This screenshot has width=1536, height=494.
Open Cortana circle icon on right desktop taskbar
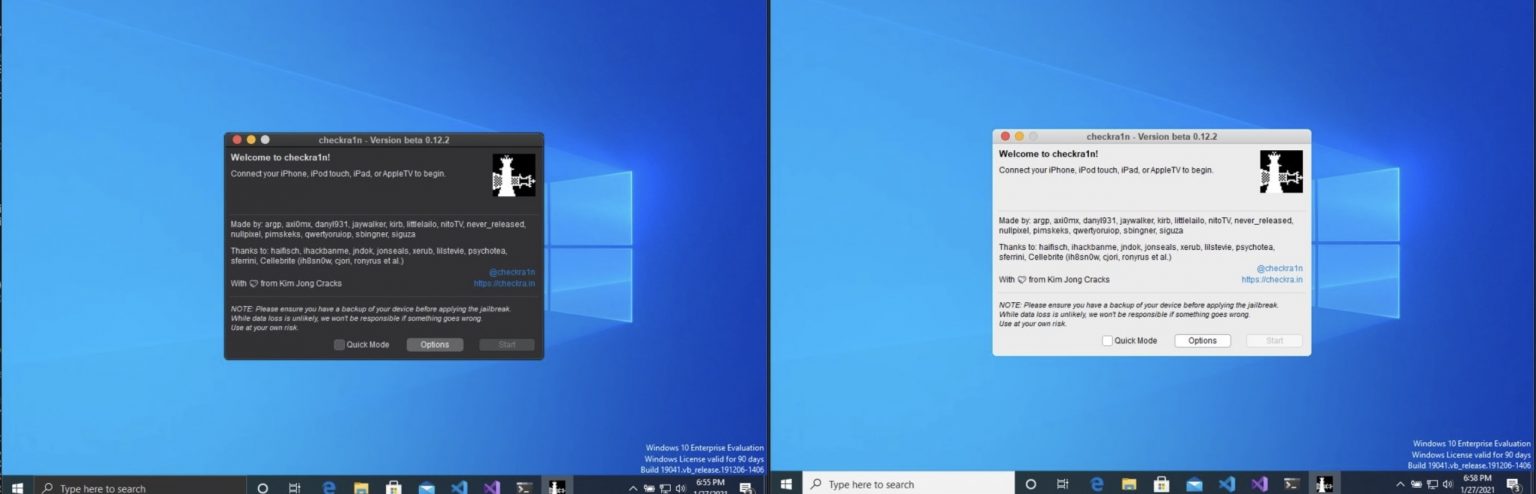tap(1031, 484)
